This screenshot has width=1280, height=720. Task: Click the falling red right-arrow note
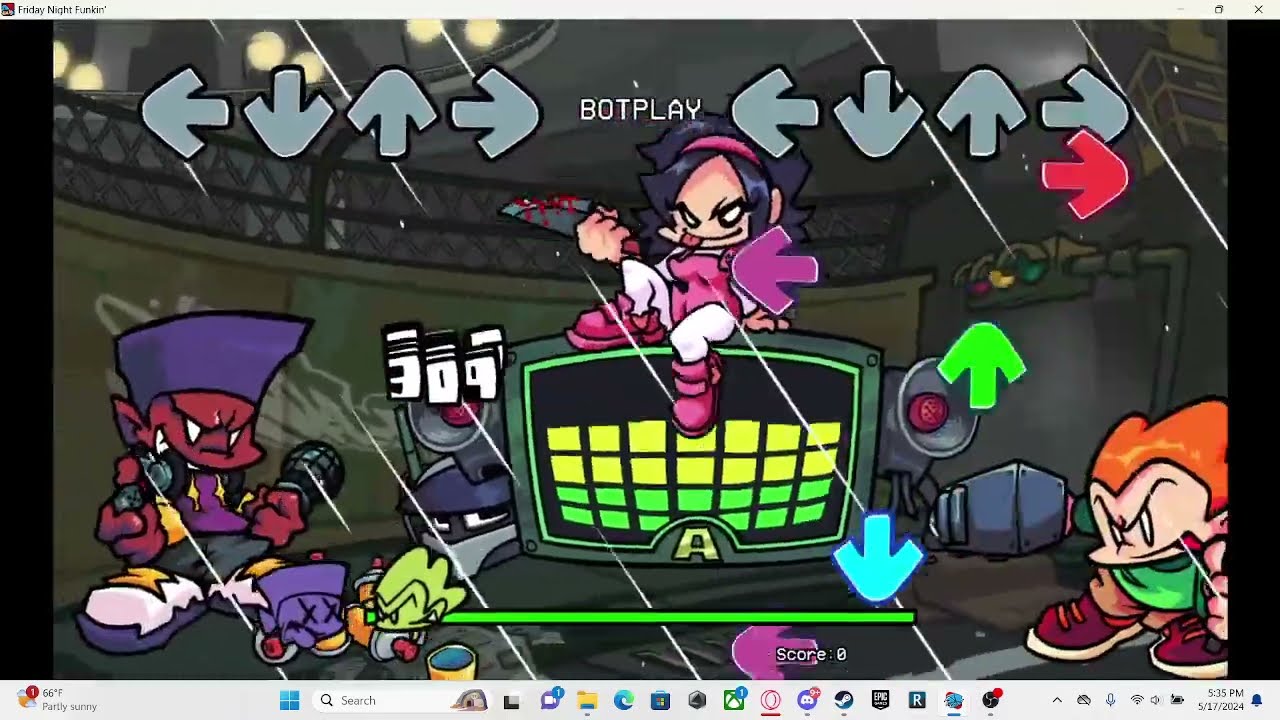point(1085,177)
